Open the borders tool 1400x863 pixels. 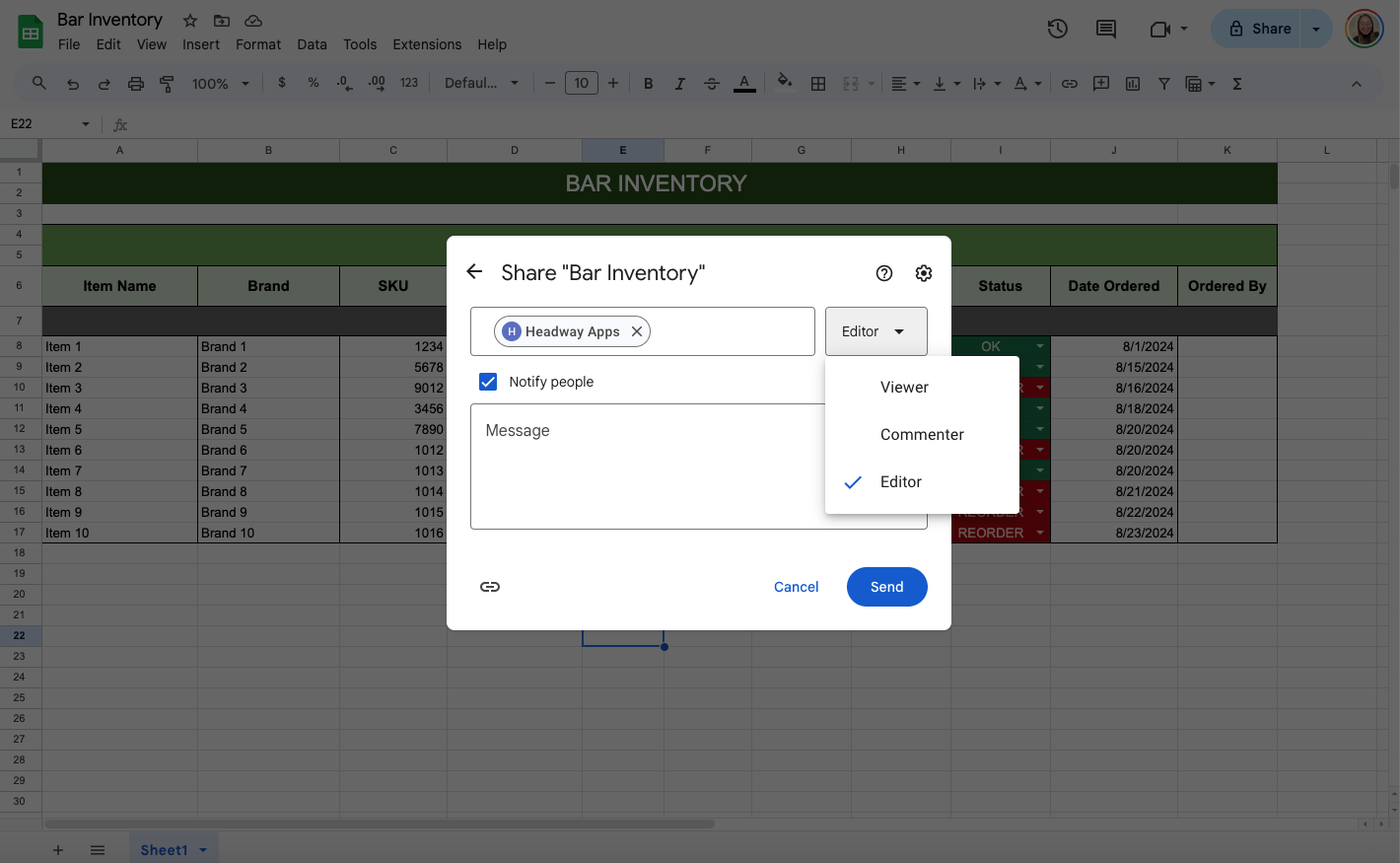coord(818,84)
